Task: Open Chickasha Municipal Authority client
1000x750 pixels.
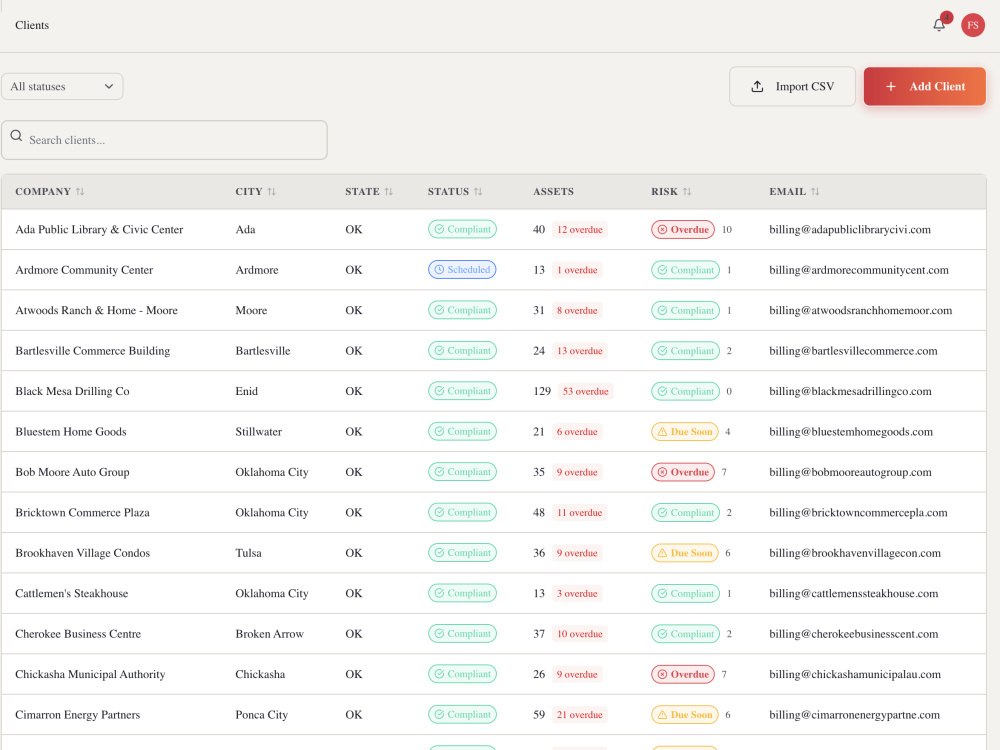Action: pos(90,674)
